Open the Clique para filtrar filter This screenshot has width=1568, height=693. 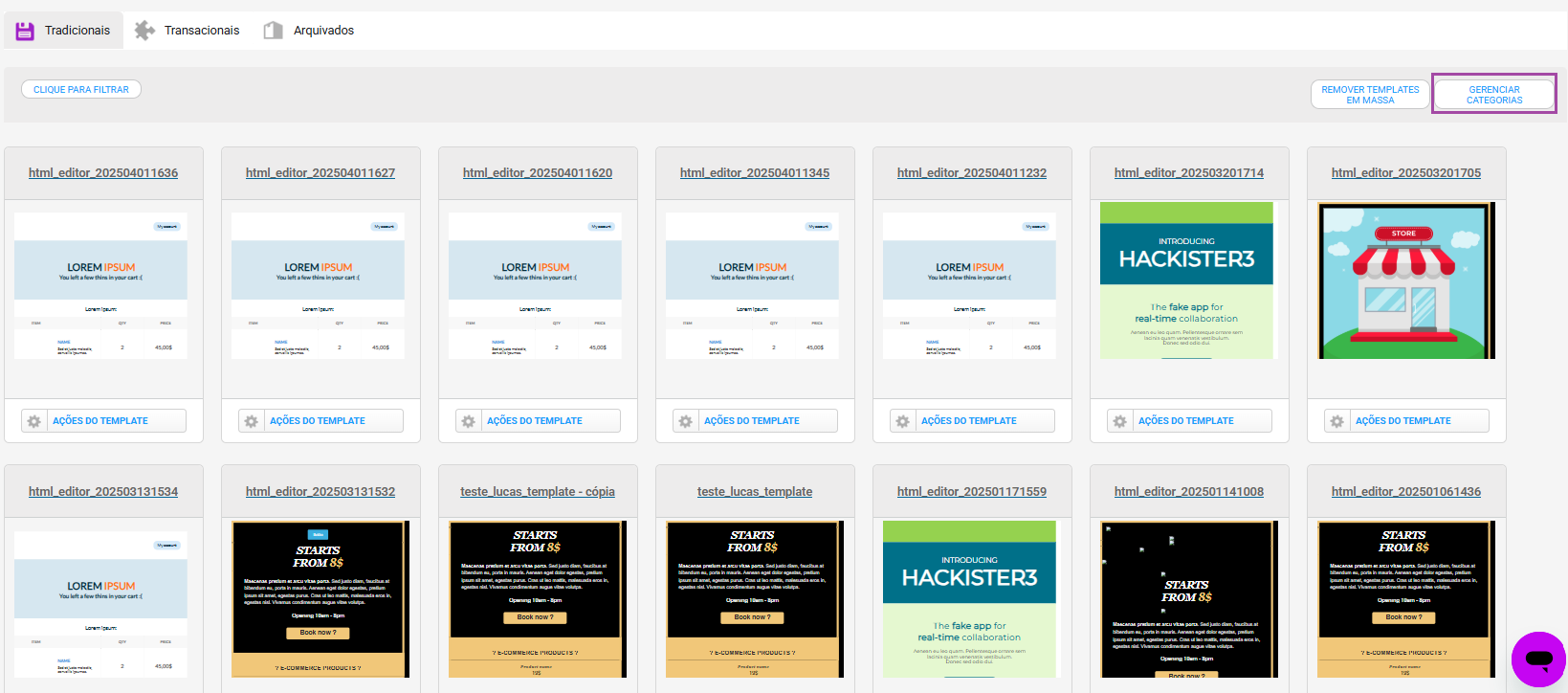pyautogui.click(x=81, y=89)
